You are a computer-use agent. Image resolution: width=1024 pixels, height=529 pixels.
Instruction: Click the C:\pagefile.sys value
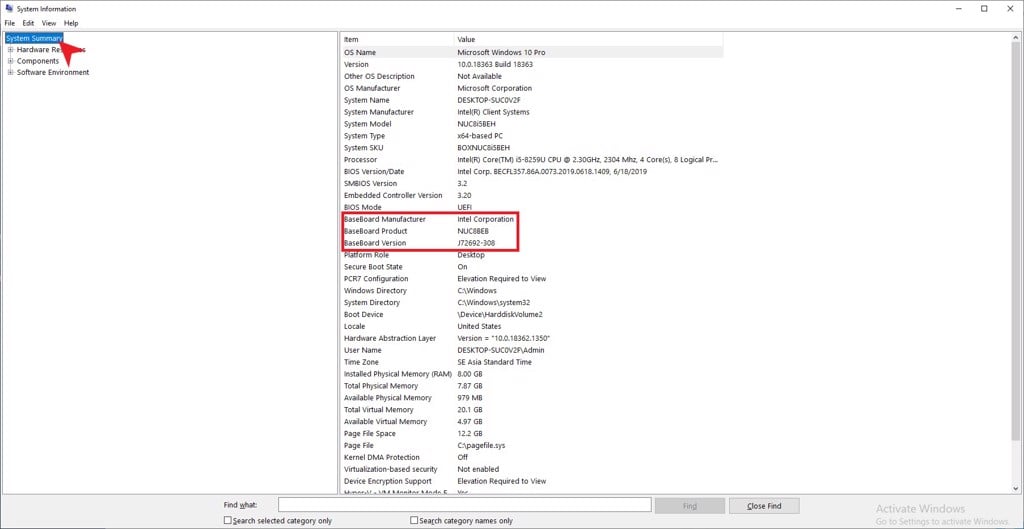(481, 445)
